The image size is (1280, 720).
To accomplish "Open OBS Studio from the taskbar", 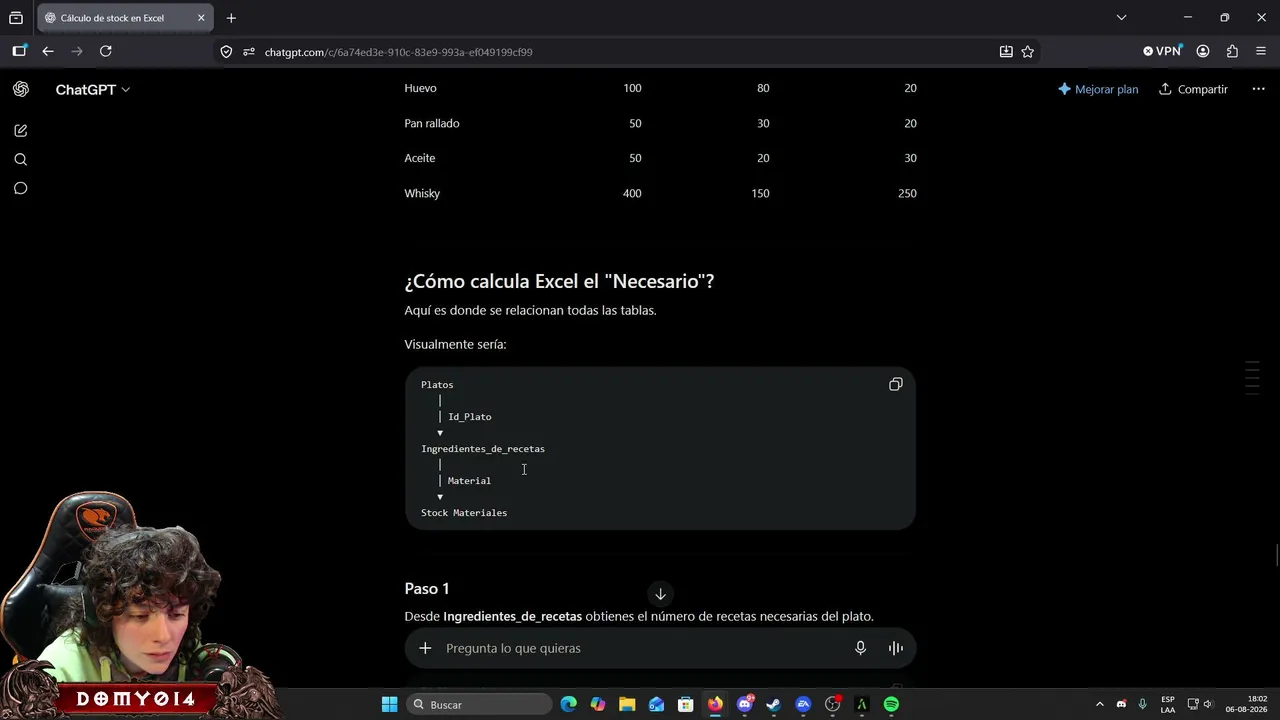I will (x=832, y=705).
